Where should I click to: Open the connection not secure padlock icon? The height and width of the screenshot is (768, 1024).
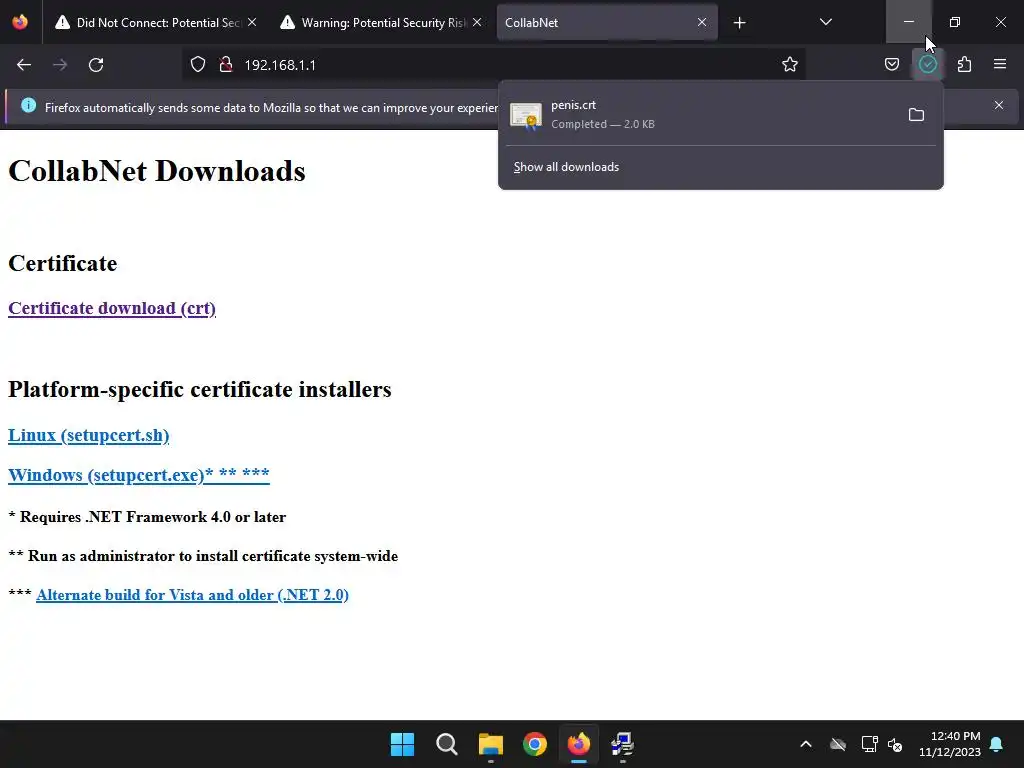pos(226,65)
